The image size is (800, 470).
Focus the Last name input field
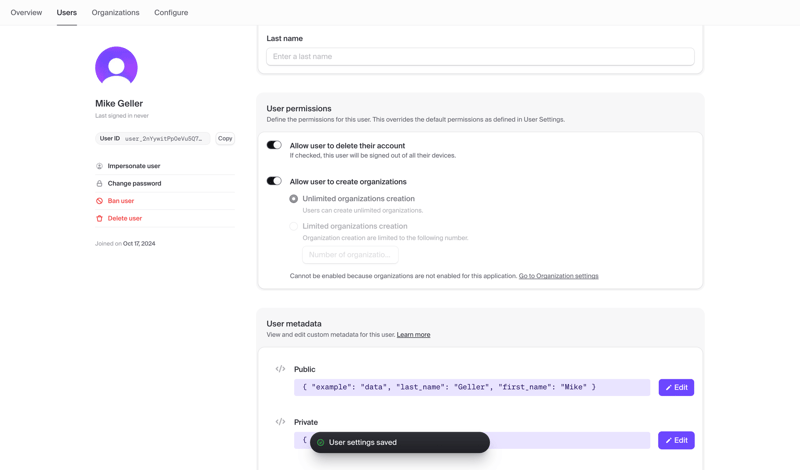(480, 57)
